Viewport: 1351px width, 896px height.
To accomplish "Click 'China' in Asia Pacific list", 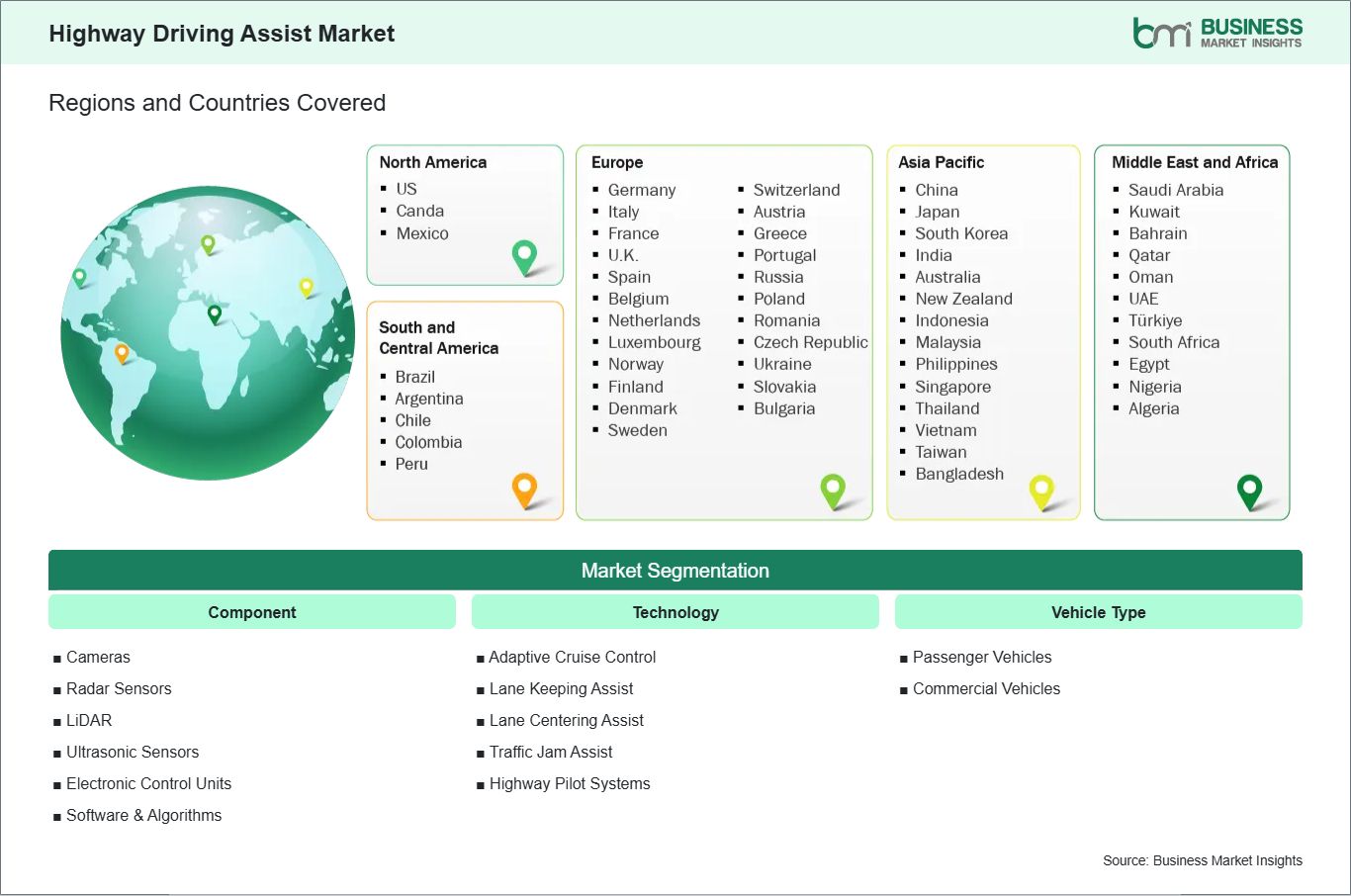I will 937,190.
